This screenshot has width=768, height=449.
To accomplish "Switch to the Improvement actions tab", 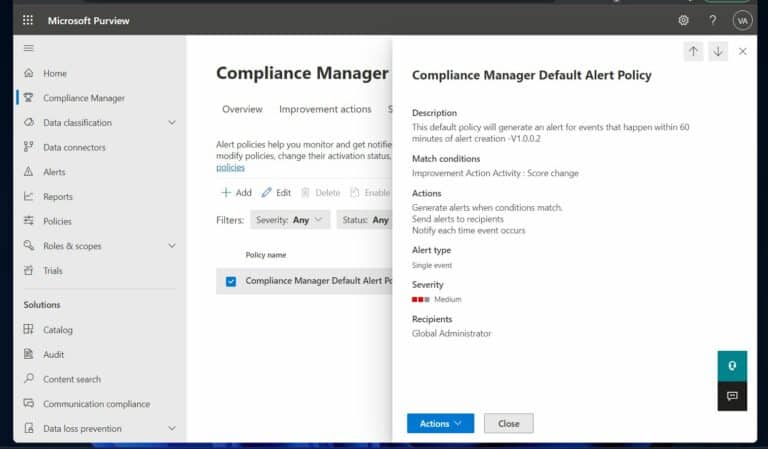I will (x=325, y=109).
